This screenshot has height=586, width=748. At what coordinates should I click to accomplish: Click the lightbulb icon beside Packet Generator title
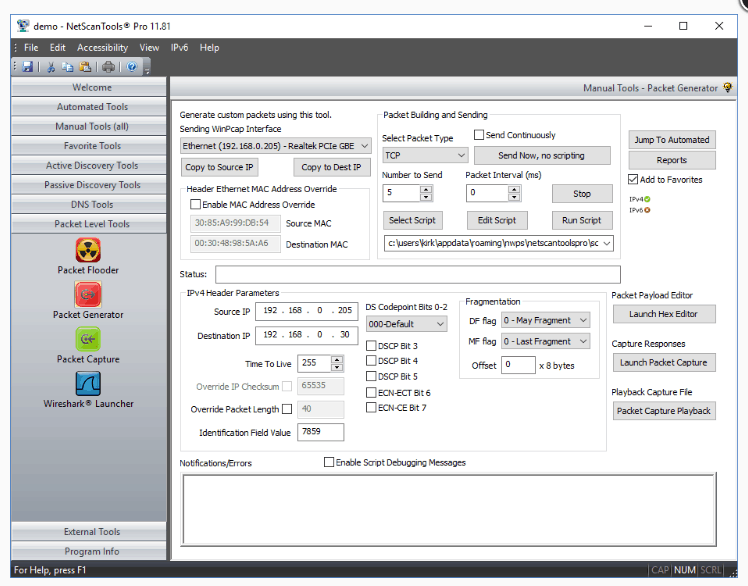(x=727, y=88)
